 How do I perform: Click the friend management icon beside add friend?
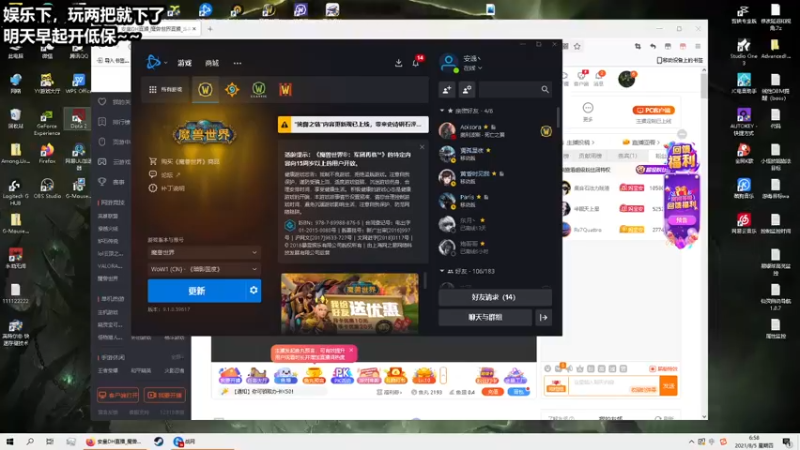coord(467,90)
